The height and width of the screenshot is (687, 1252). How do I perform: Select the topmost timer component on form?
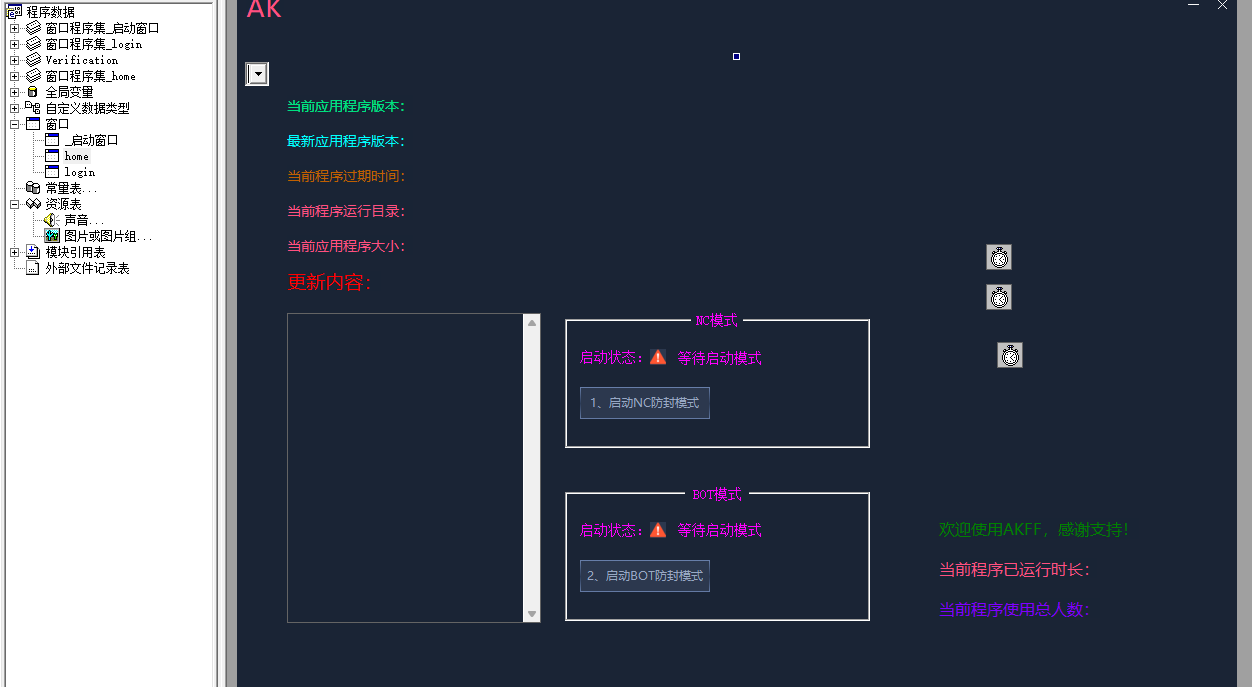pyautogui.click(x=999, y=258)
